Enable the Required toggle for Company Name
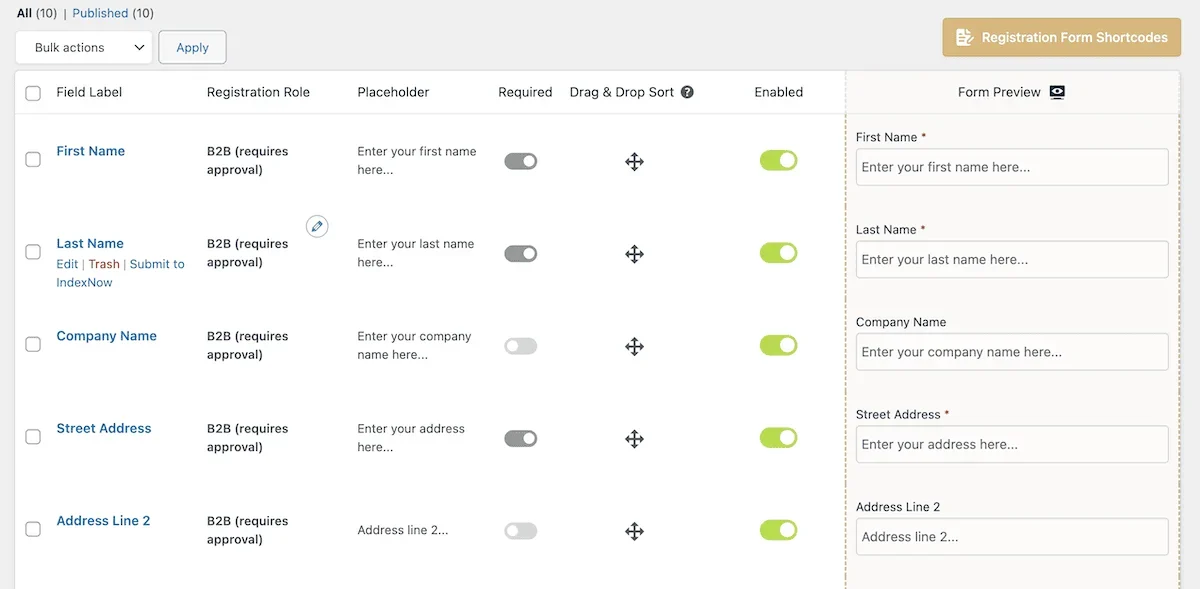Viewport: 1200px width, 589px height. coord(521,346)
